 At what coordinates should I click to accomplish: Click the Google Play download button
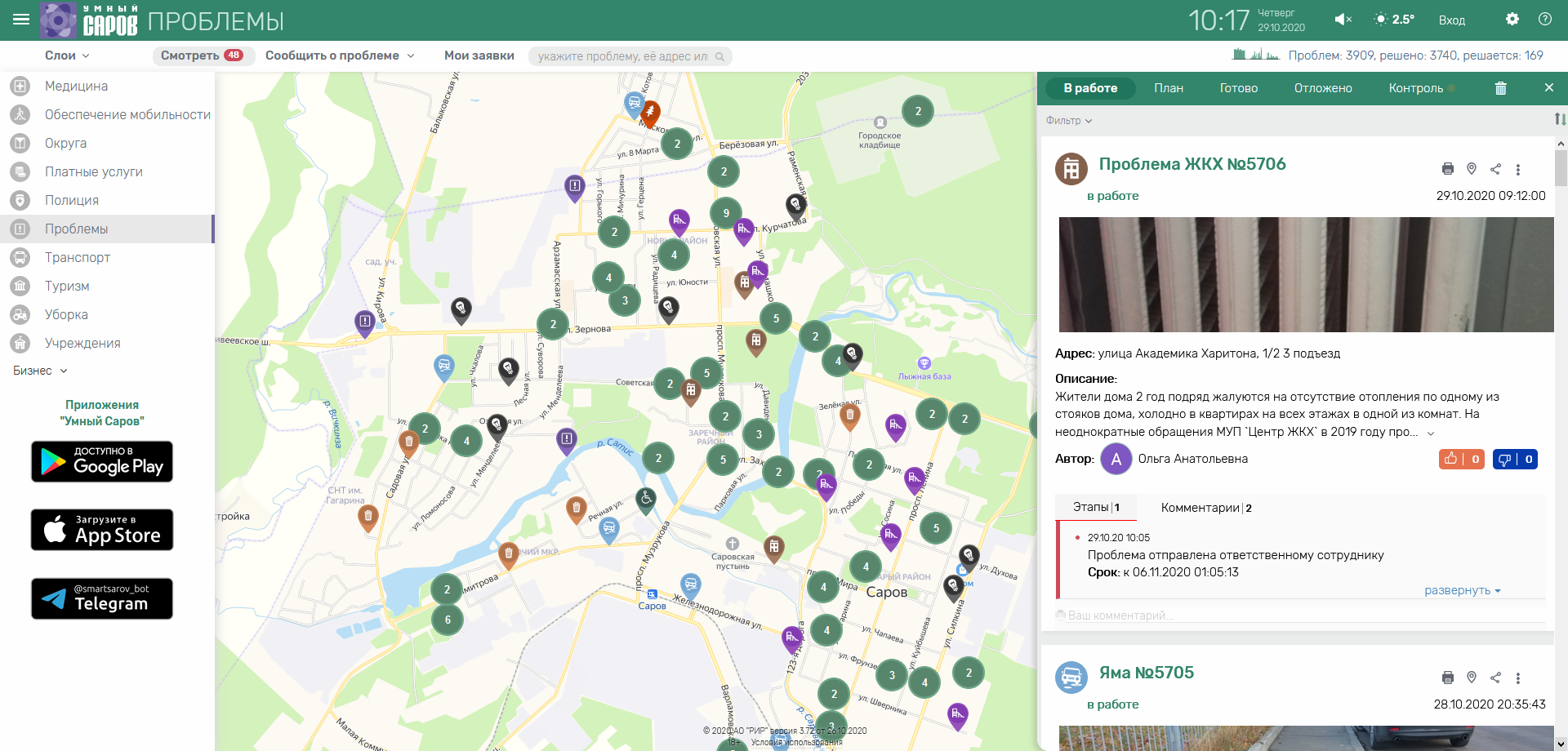(102, 462)
